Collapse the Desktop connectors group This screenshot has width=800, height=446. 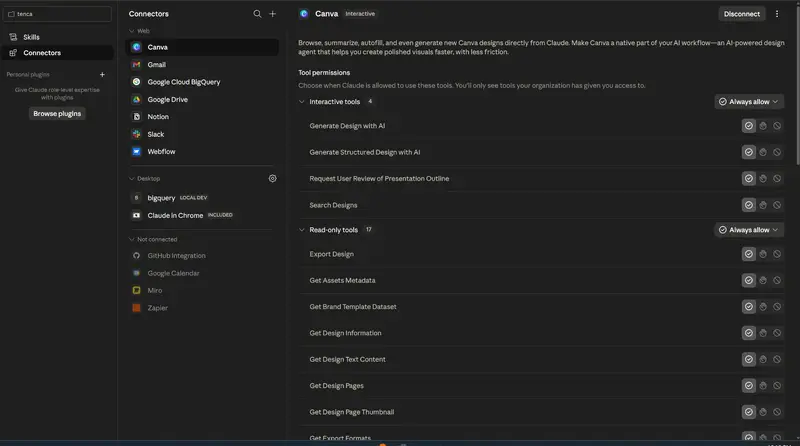point(132,179)
